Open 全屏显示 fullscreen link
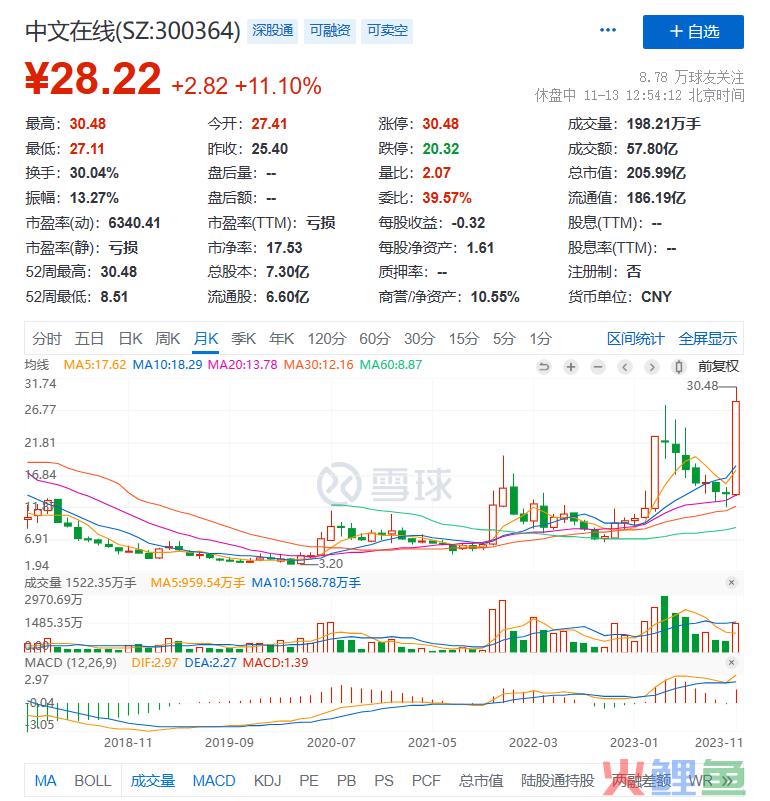The width and height of the screenshot is (770, 801). pyautogui.click(x=708, y=339)
